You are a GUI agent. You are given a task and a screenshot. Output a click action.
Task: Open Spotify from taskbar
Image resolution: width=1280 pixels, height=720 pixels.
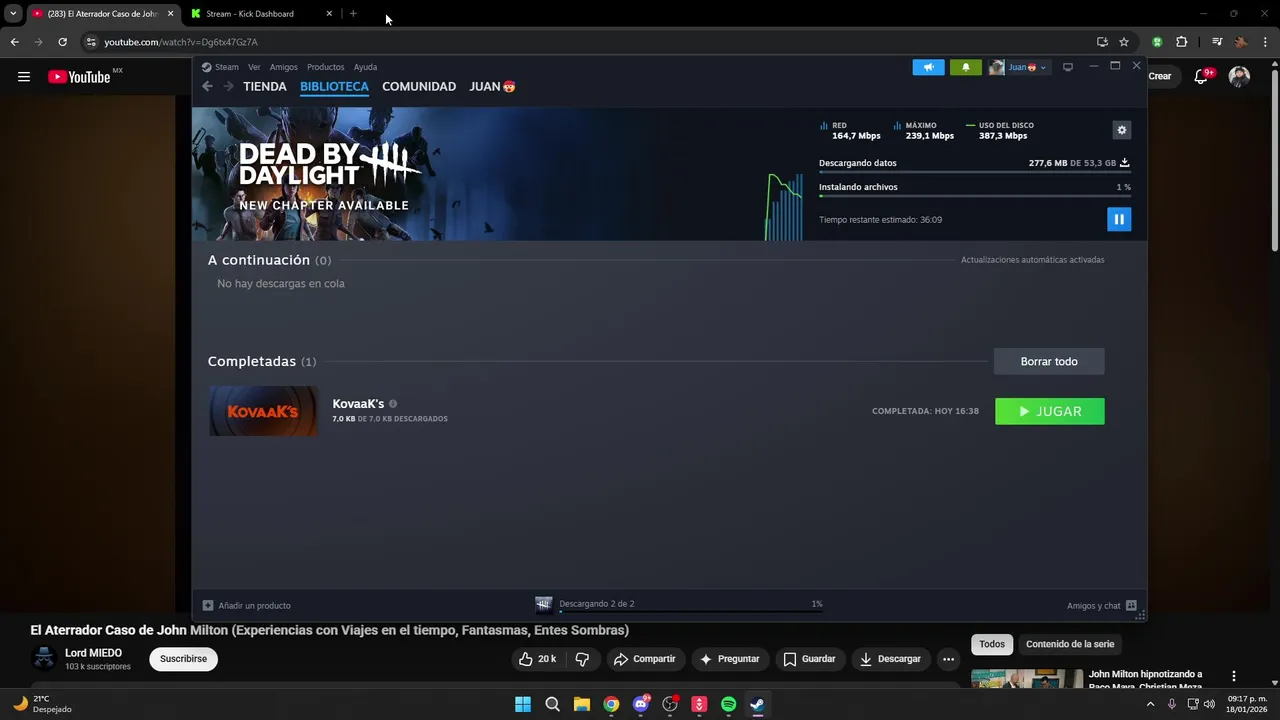pyautogui.click(x=729, y=704)
